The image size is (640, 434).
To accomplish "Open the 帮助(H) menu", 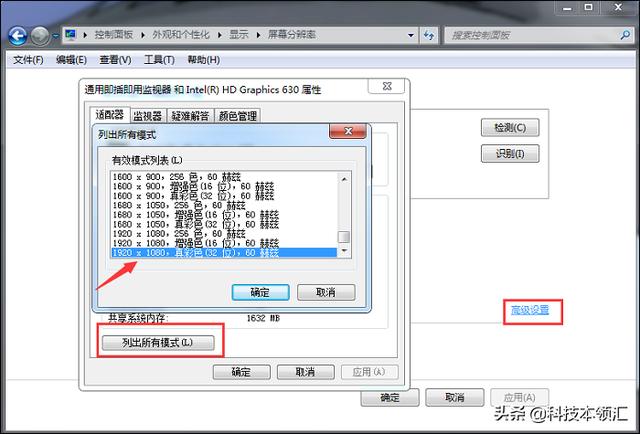I will coord(204,60).
